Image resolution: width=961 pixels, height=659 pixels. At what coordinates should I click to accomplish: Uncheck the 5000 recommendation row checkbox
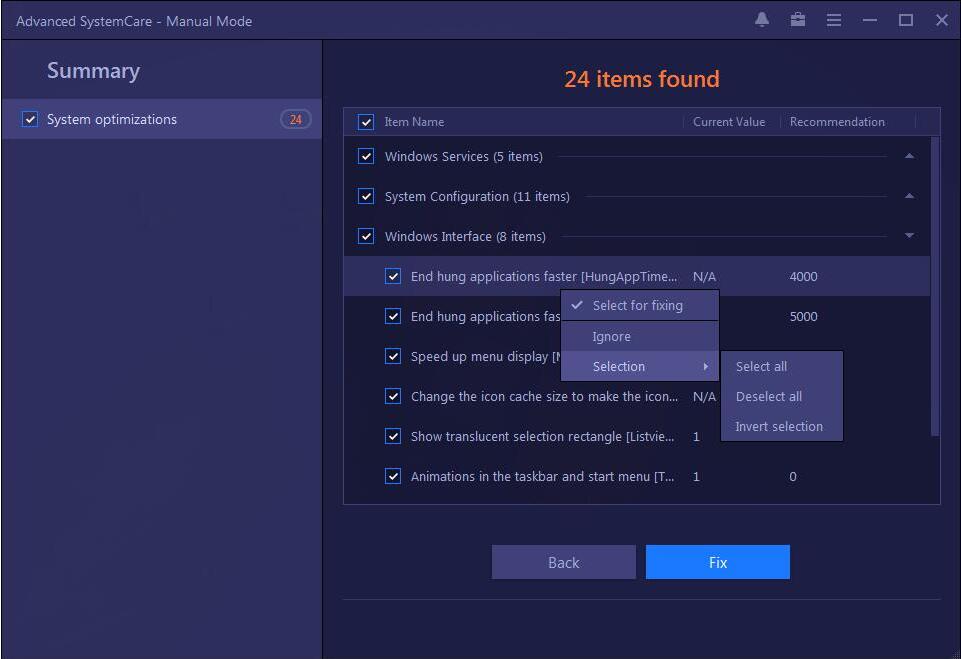tap(393, 316)
